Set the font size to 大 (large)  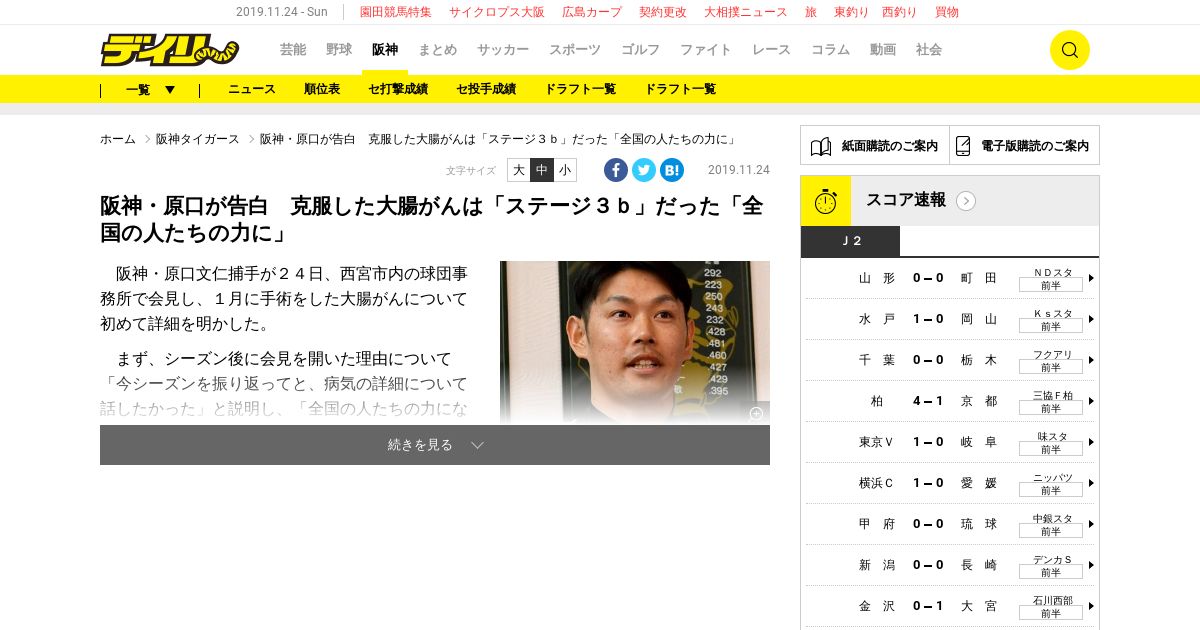pyautogui.click(x=519, y=170)
